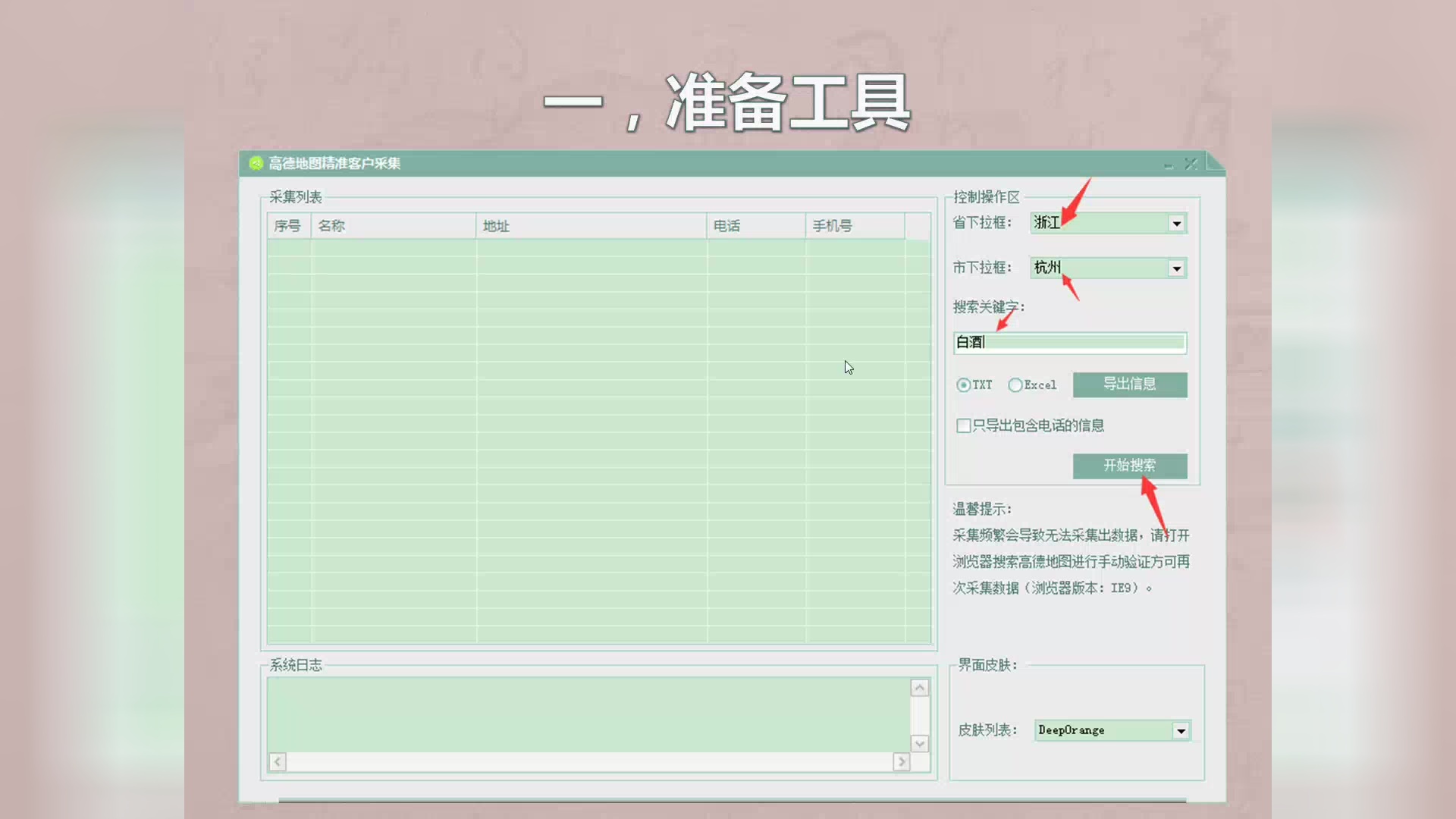Enable 只导出包含电话的信息 checkbox
1456x819 pixels.
tap(964, 426)
